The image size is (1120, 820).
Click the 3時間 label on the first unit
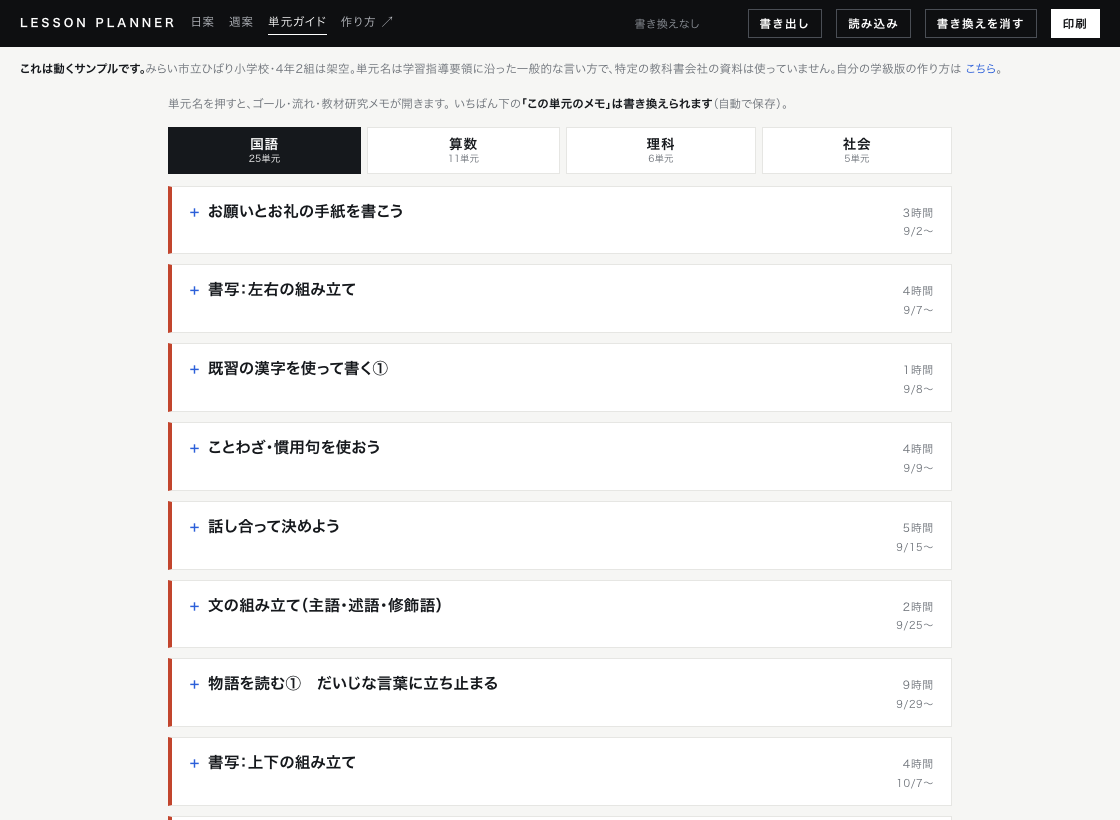[x=918, y=213]
